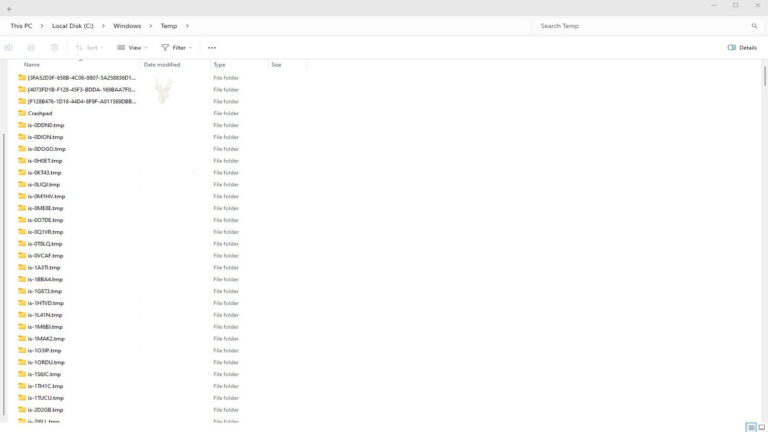Open a new tab with the plus button
Image resolution: width=768 pixels, height=432 pixels.
click(x=9, y=9)
